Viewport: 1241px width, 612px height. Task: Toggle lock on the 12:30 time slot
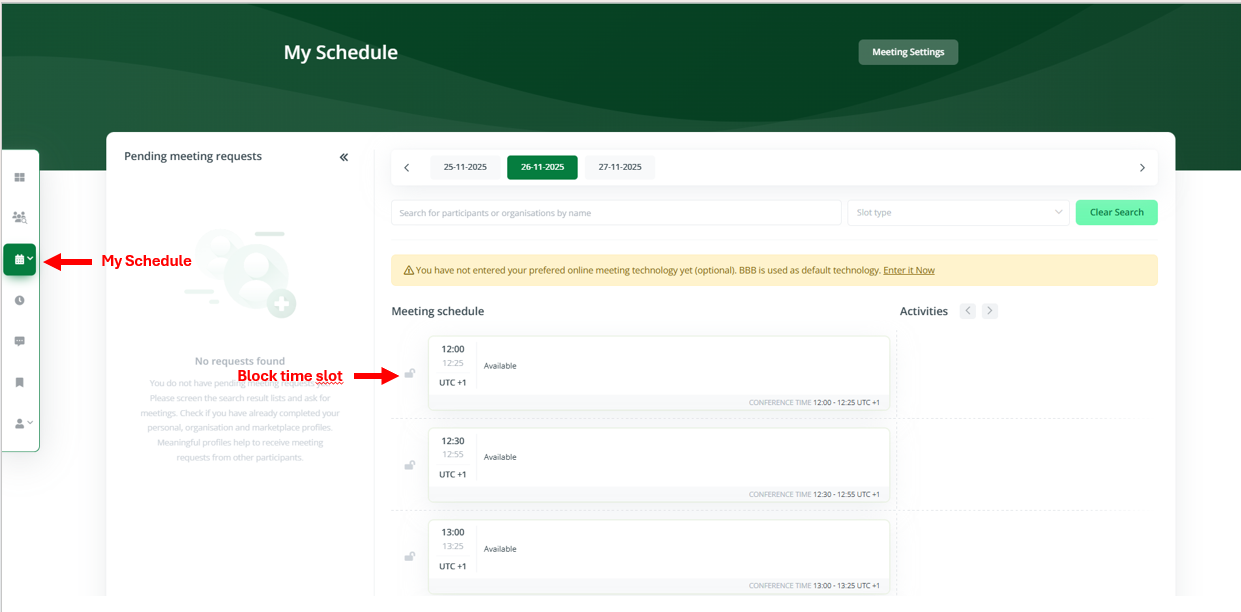409,465
